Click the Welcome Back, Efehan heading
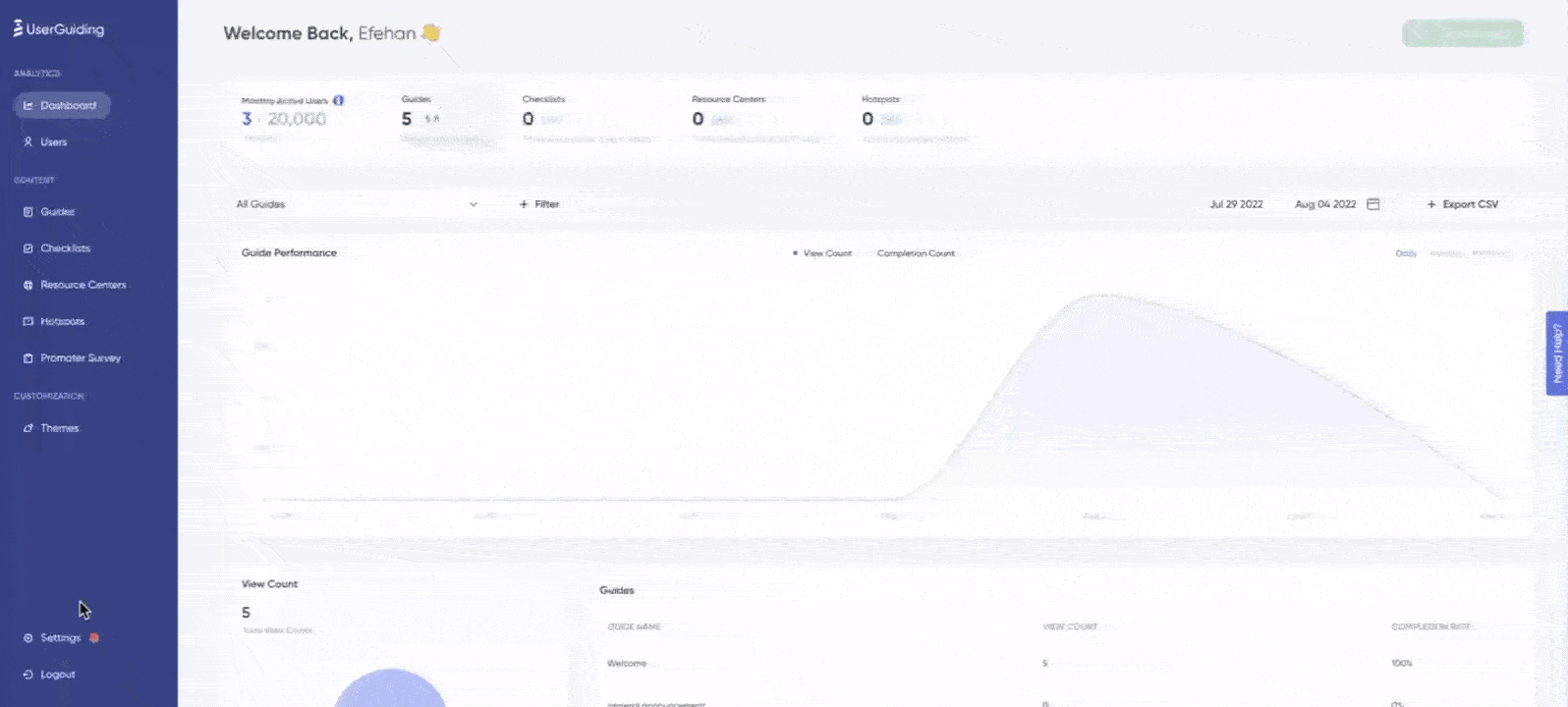 [x=331, y=33]
